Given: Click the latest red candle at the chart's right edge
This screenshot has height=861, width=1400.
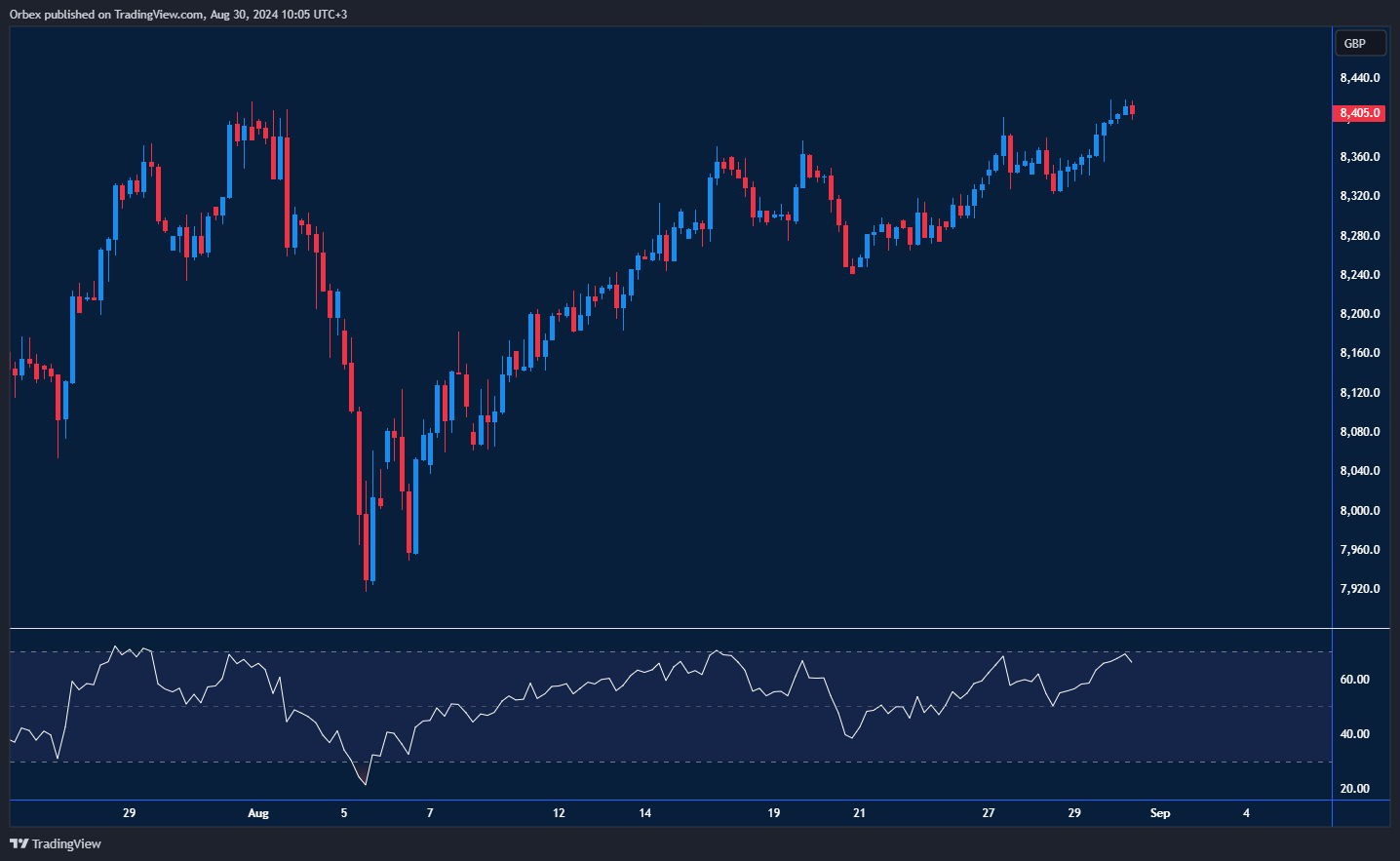Looking at the screenshot, I should pyautogui.click(x=1132, y=110).
